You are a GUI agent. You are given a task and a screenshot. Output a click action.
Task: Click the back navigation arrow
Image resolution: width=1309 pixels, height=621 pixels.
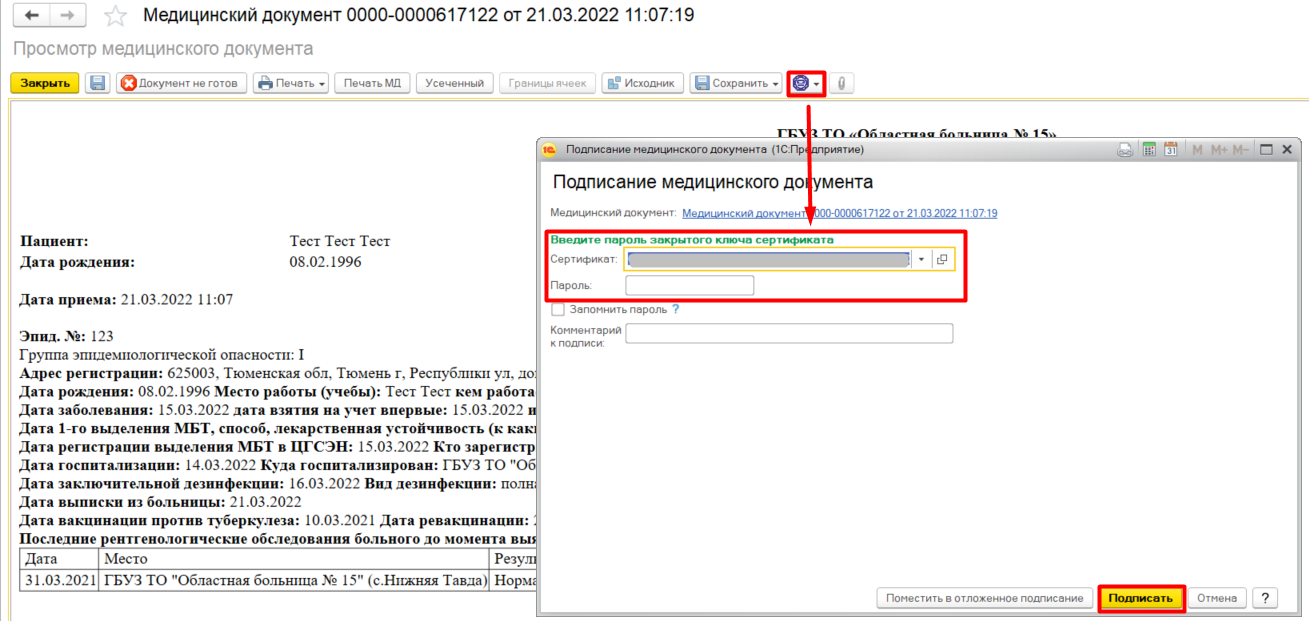(32, 16)
